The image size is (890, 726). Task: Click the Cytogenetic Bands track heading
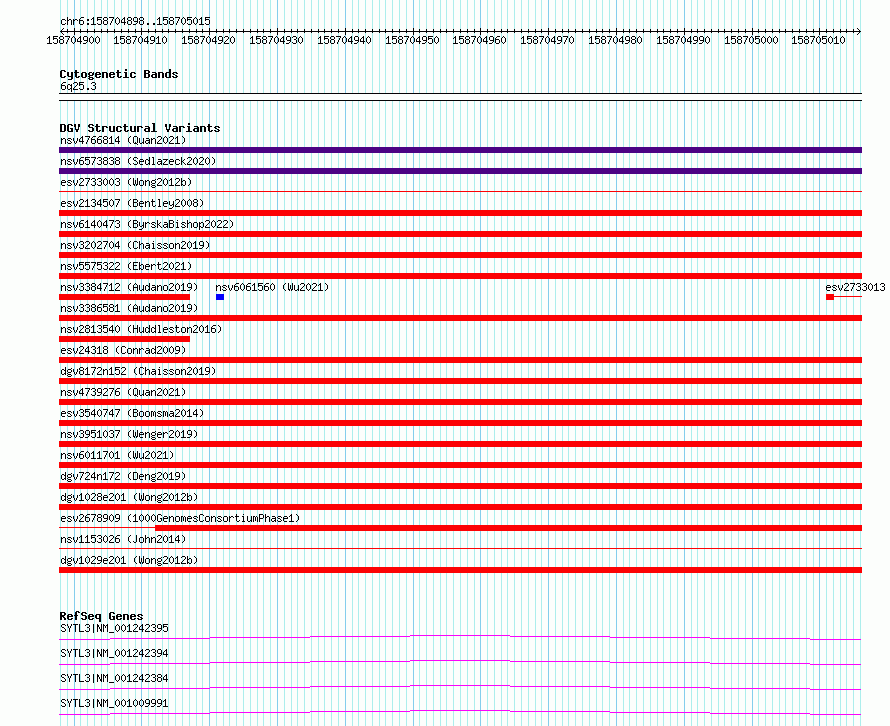click(x=119, y=74)
